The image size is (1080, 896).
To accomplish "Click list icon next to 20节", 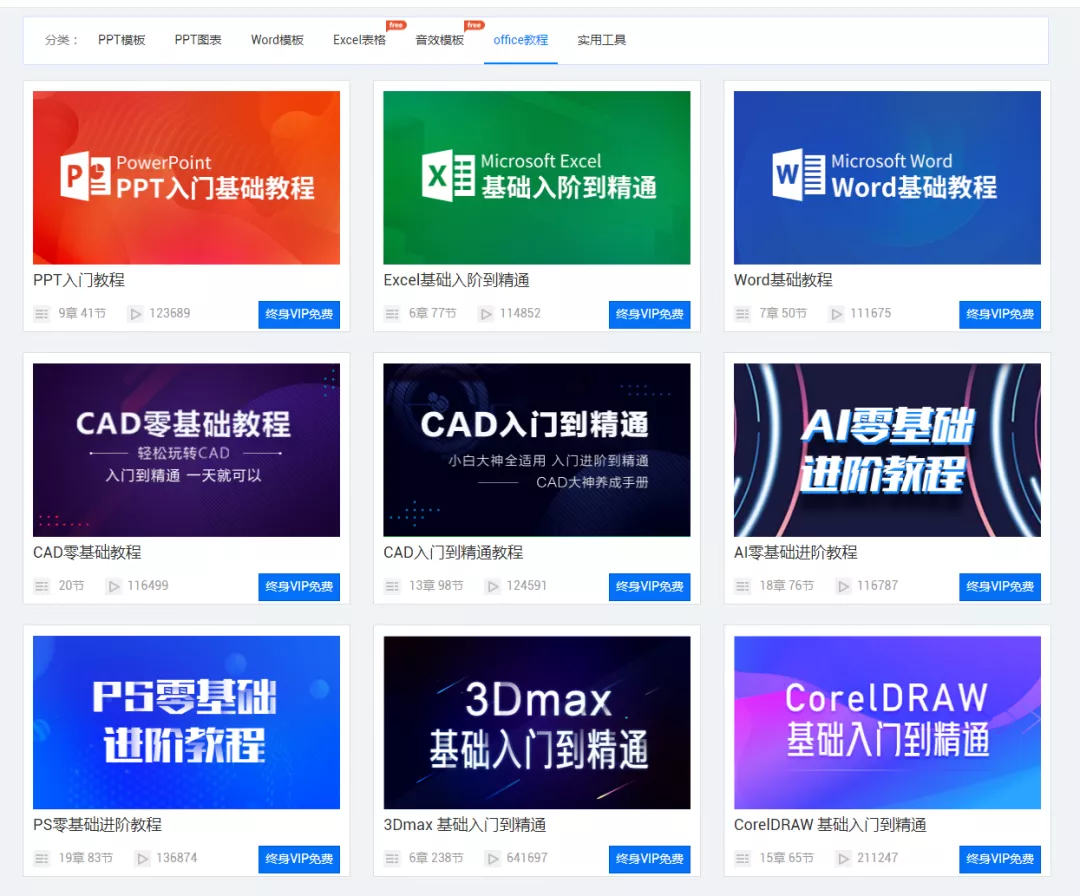I will click(42, 586).
